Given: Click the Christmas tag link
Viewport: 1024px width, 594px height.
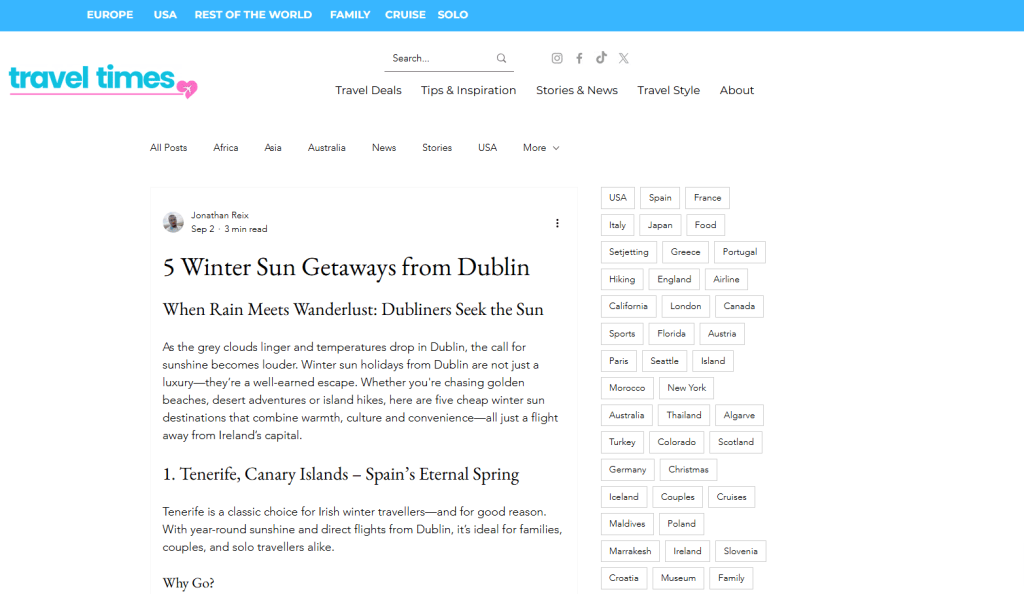Looking at the screenshot, I should click(x=687, y=469).
